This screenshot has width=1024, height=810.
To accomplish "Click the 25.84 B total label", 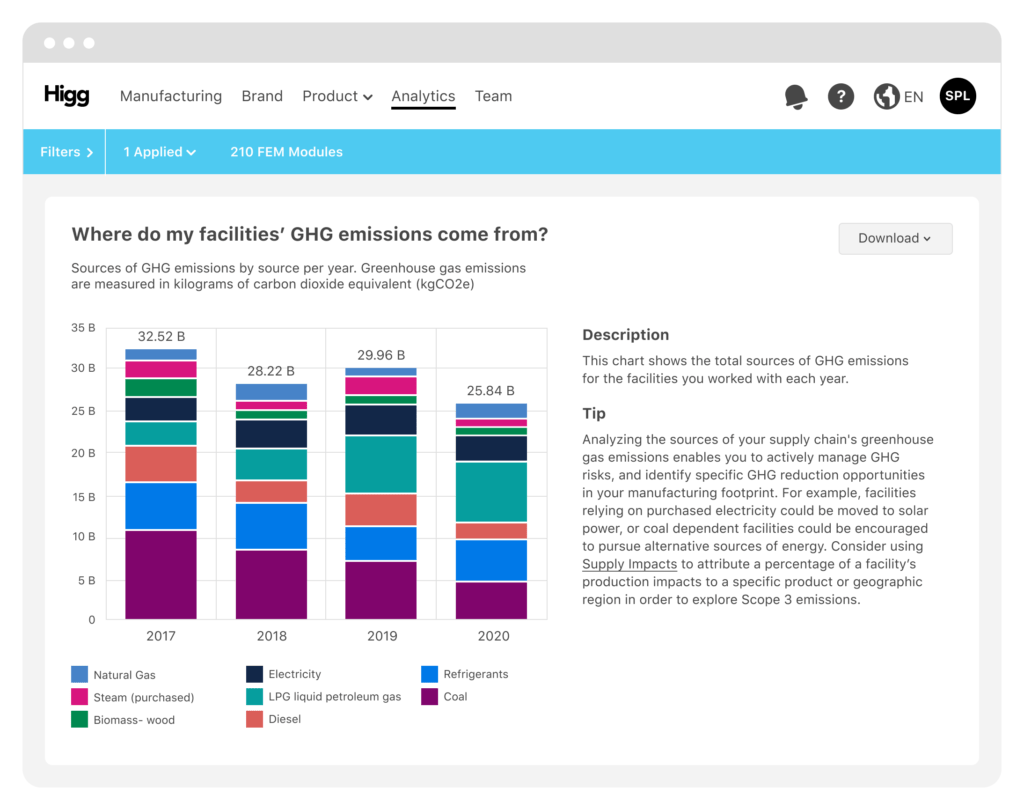I will pyautogui.click(x=490, y=391).
